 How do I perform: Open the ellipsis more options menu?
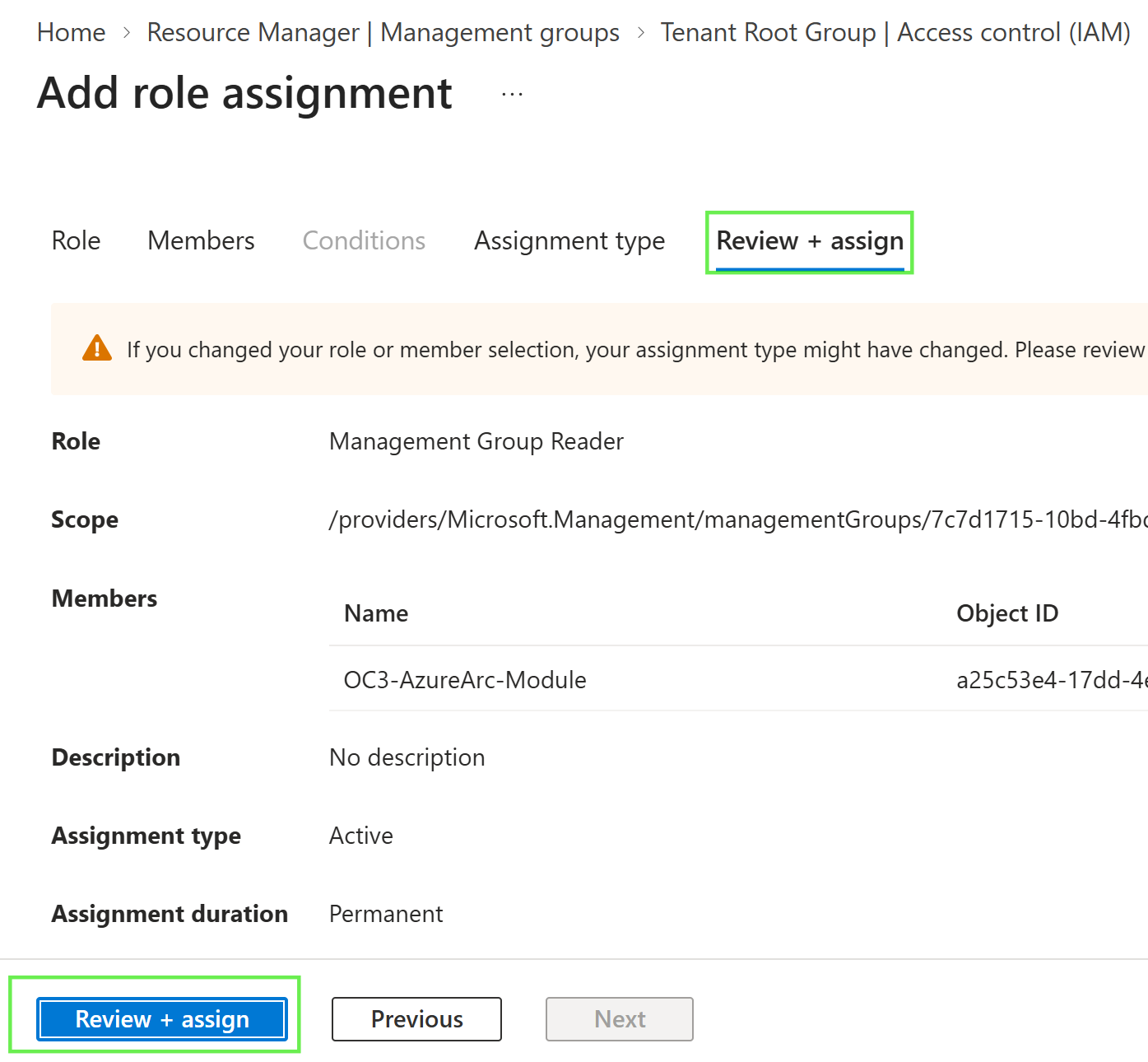[x=512, y=94]
